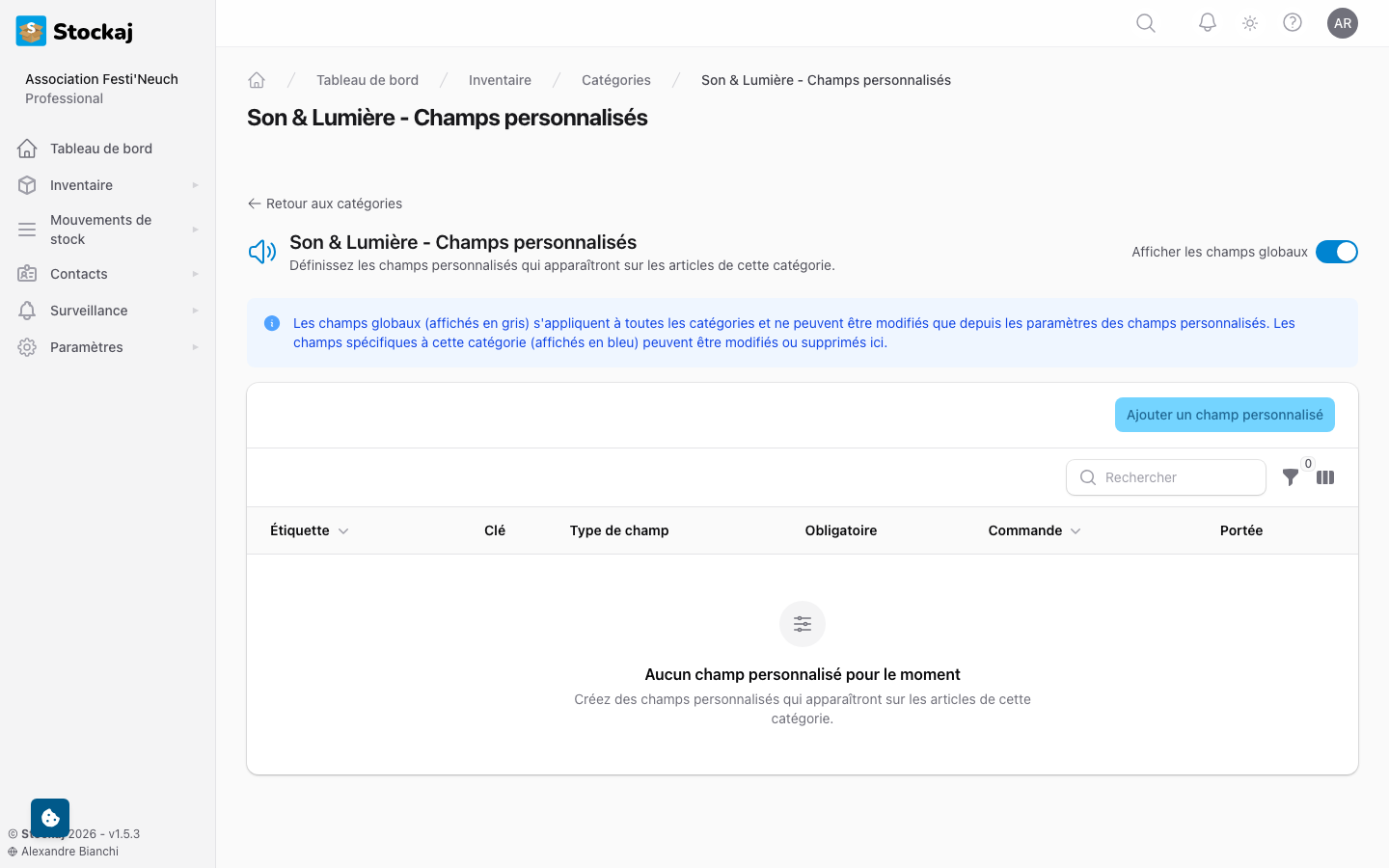This screenshot has width=1389, height=868.
Task: Click the empty-state sliders icon
Action: click(803, 624)
